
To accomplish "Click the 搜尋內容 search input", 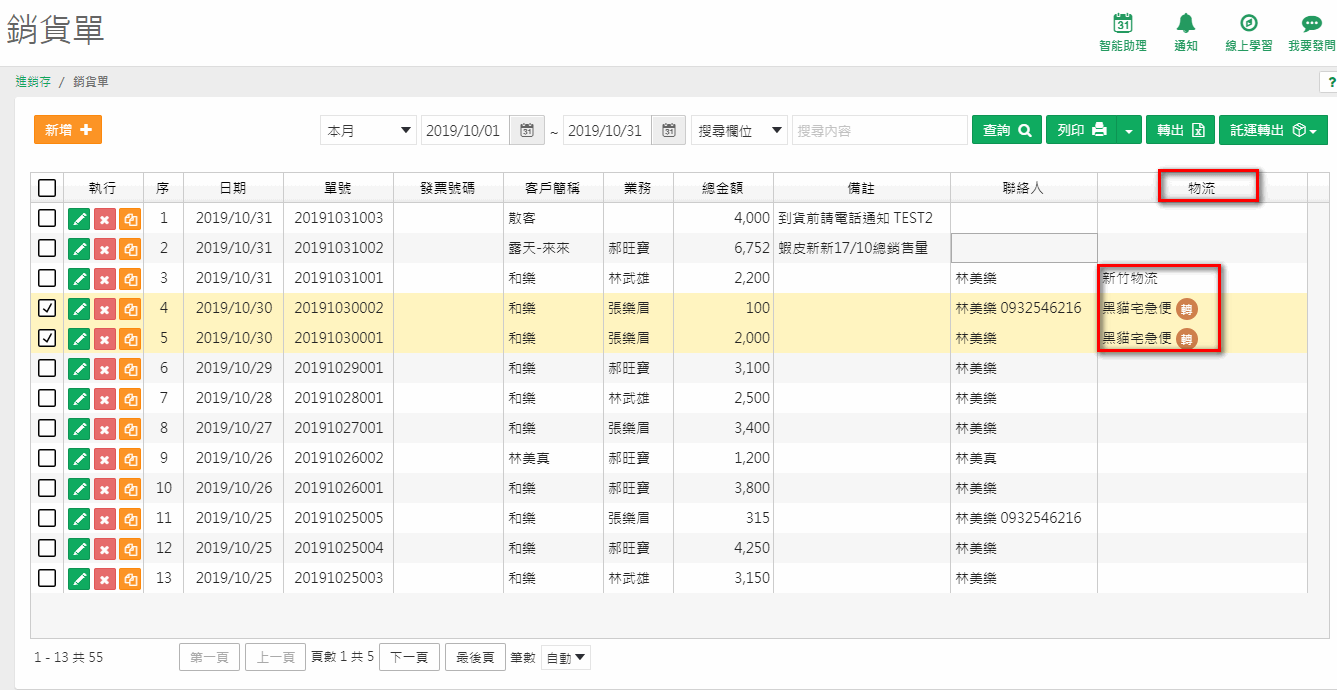I will (879, 130).
